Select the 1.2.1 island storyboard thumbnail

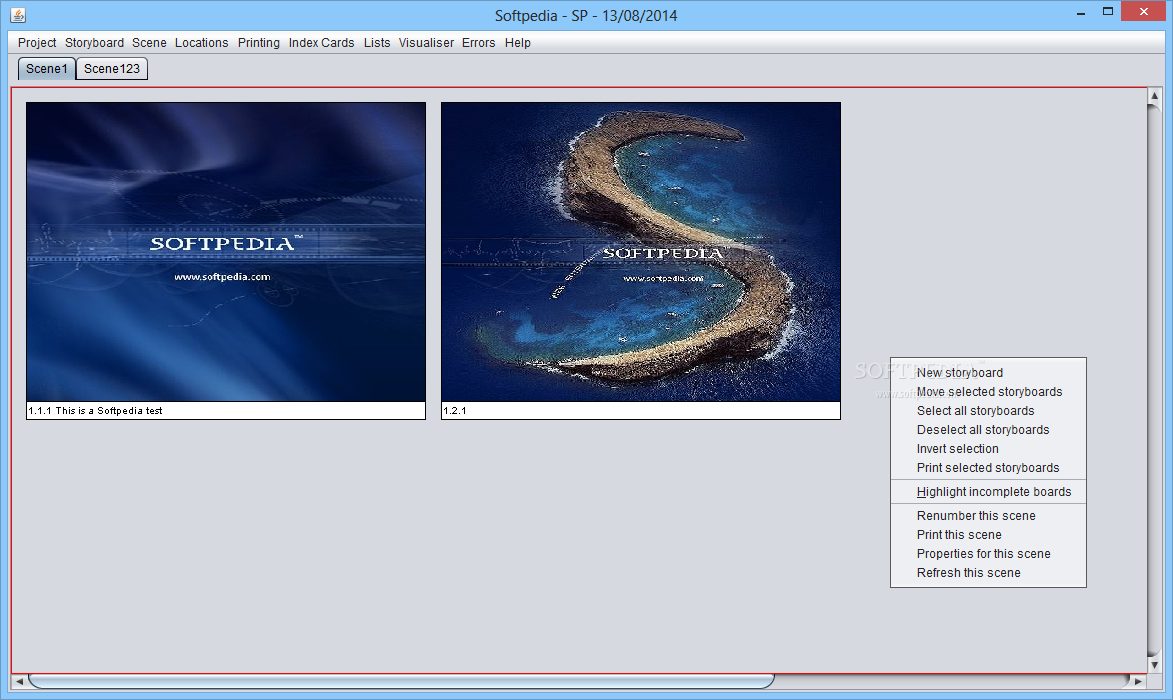point(640,252)
